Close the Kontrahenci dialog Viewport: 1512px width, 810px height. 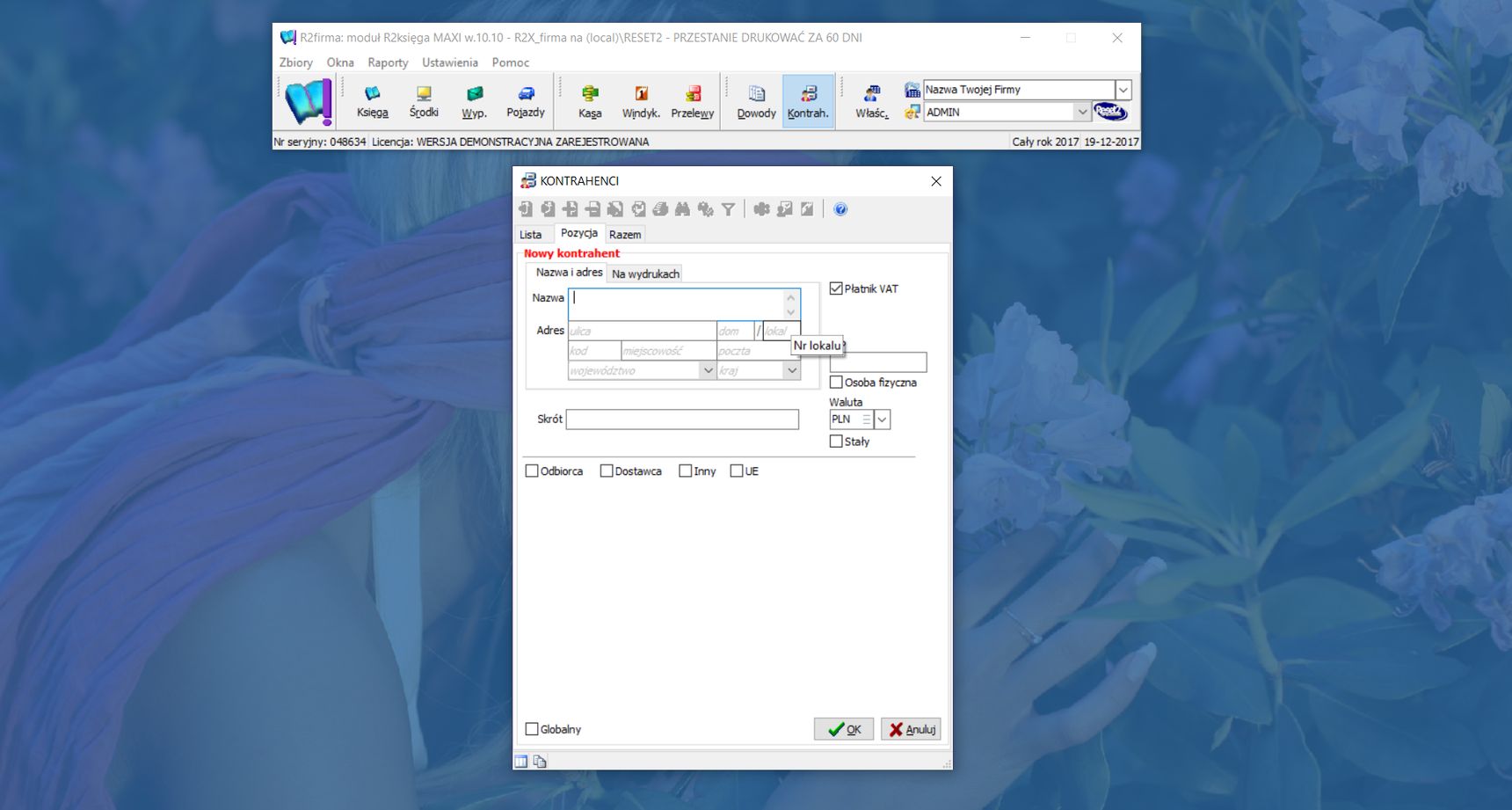[x=936, y=181]
